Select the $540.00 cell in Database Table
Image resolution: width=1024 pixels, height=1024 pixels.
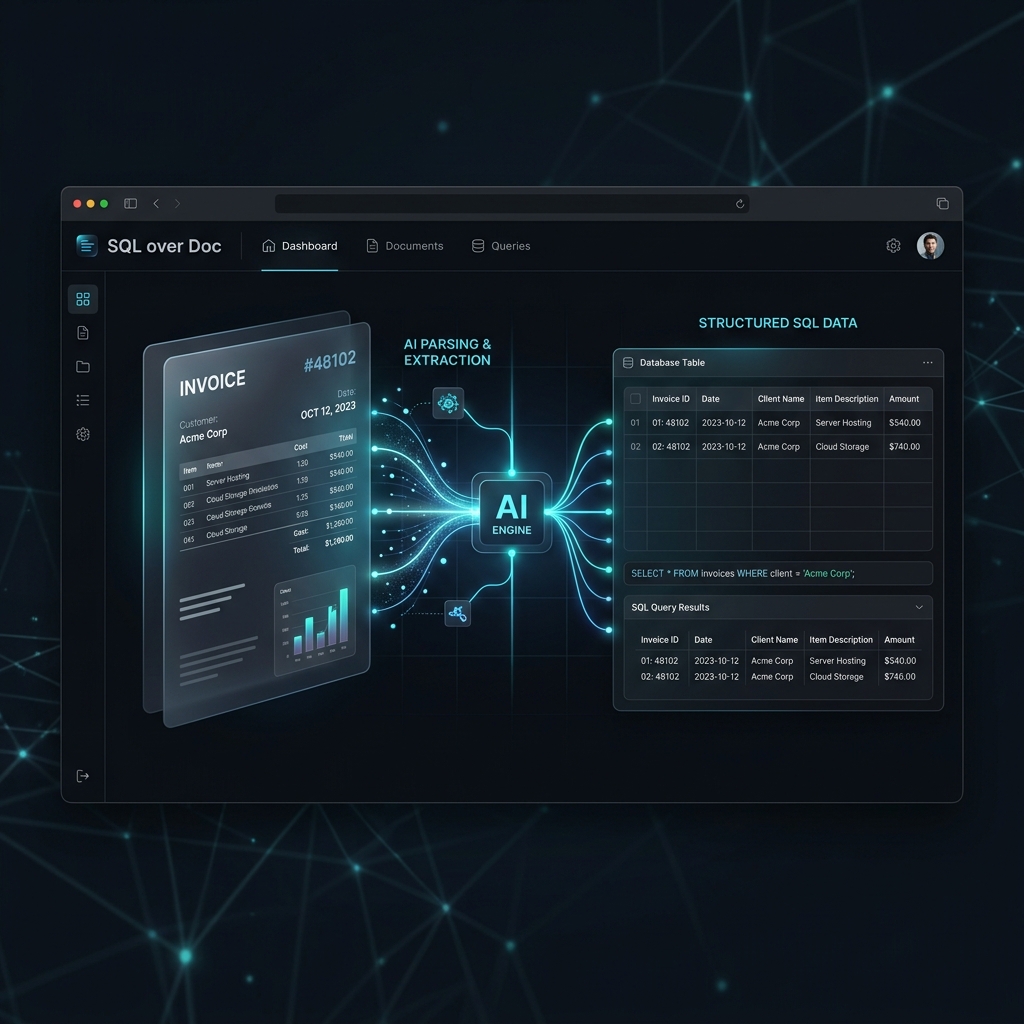pyautogui.click(x=904, y=423)
